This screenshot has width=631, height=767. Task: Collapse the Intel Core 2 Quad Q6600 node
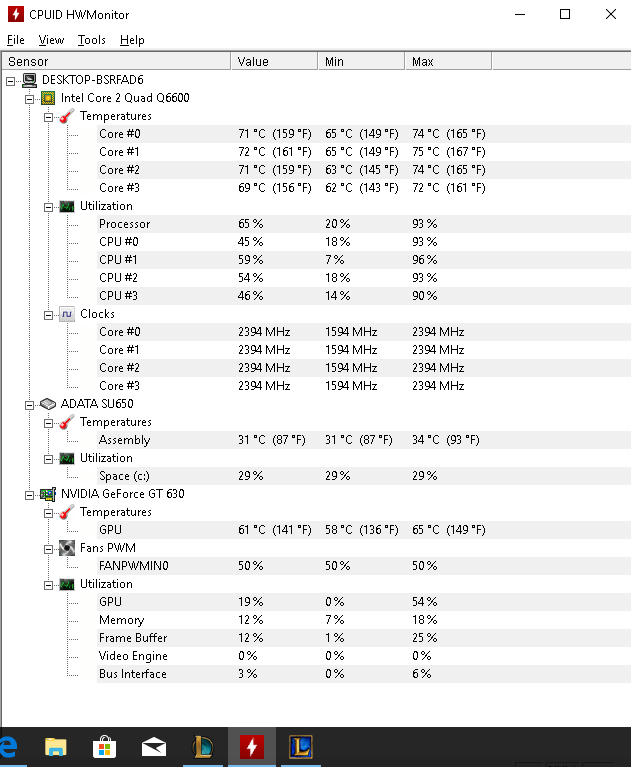[29, 99]
